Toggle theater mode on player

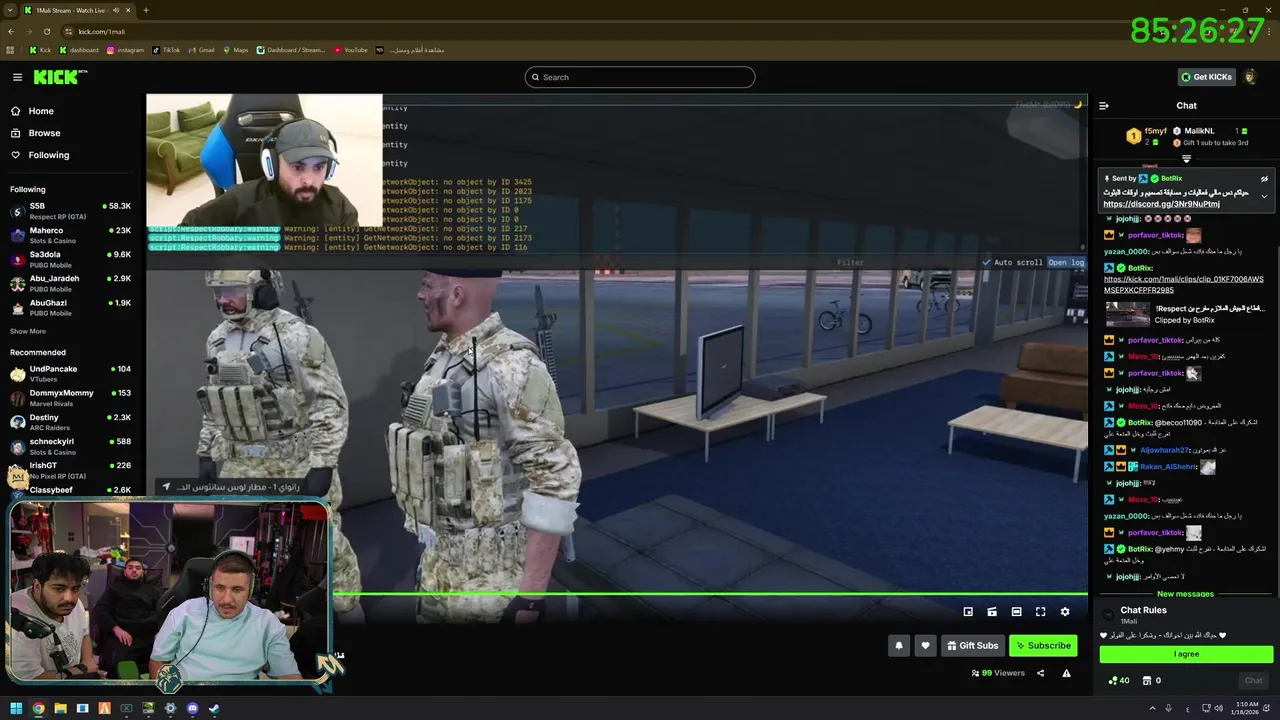pos(1016,612)
